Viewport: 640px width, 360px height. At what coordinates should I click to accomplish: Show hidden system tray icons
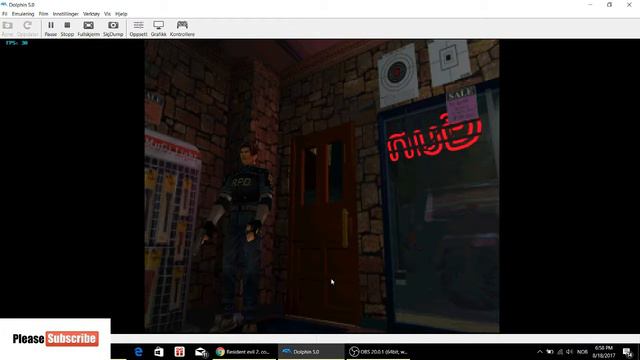[540, 352]
